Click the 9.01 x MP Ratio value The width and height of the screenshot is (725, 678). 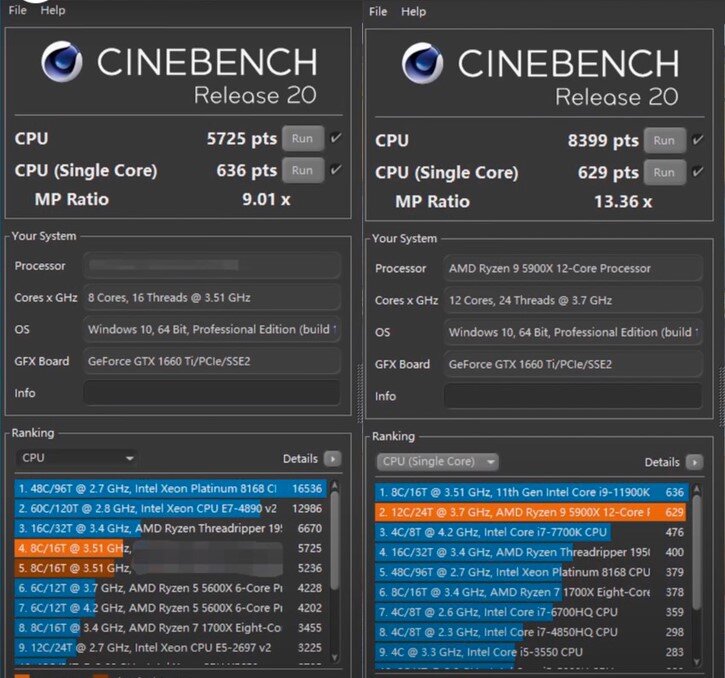coord(266,199)
